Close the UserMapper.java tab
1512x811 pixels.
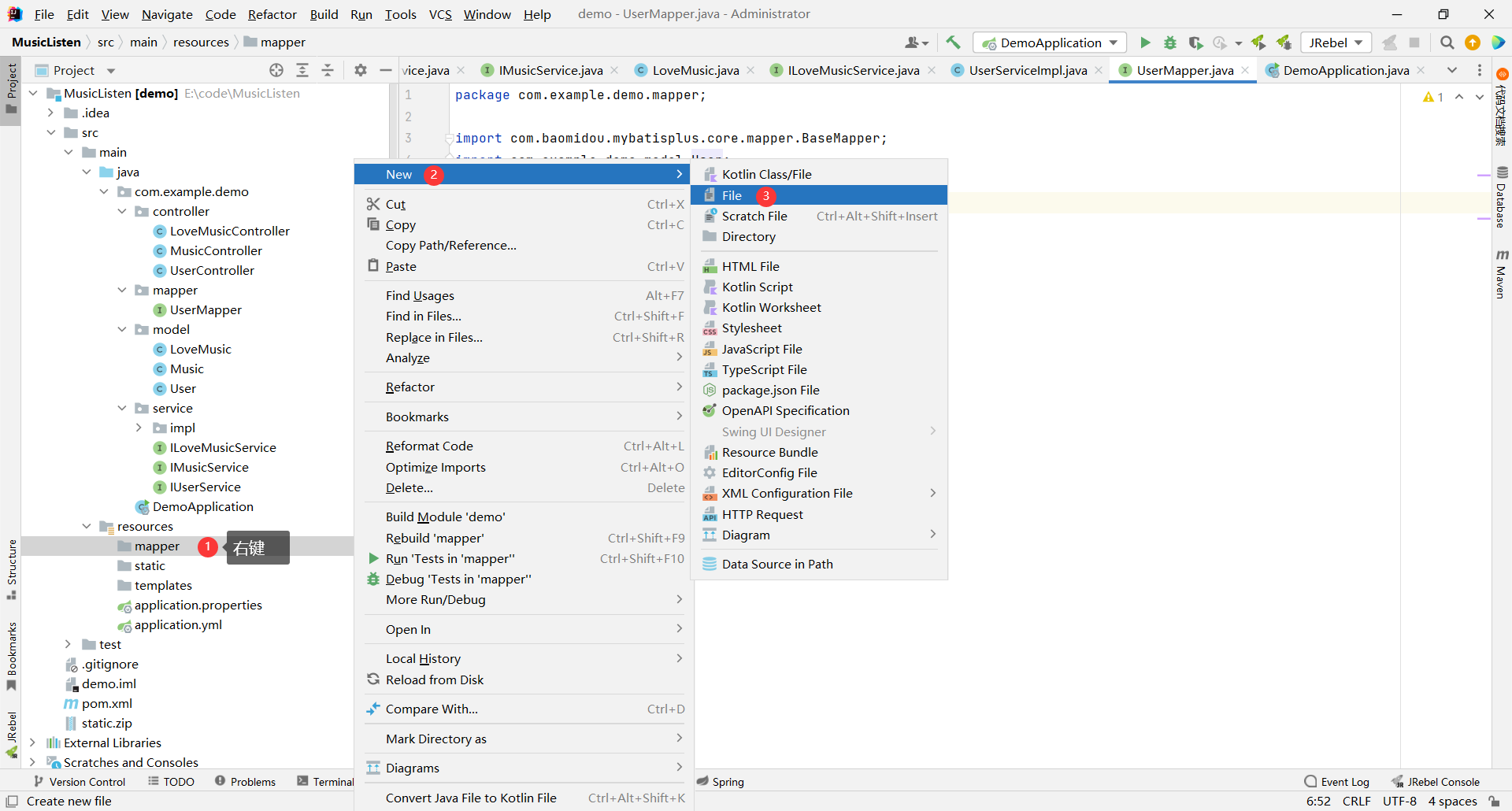coord(1246,70)
